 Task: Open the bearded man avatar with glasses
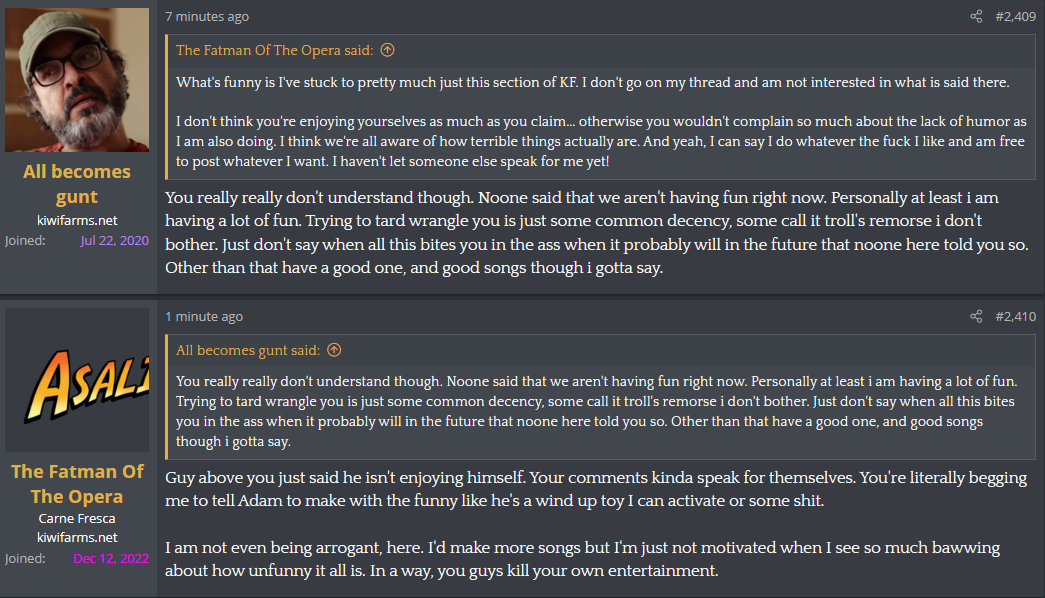tap(77, 80)
